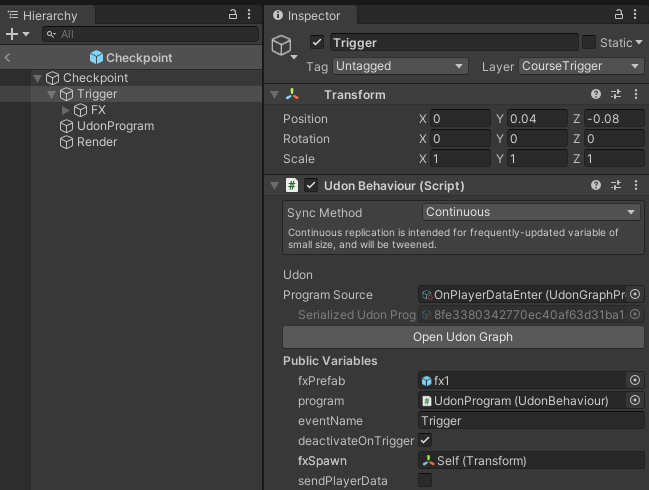This screenshot has width=649, height=490.
Task: Click the Transform component axes icon
Action: [x=292, y=94]
